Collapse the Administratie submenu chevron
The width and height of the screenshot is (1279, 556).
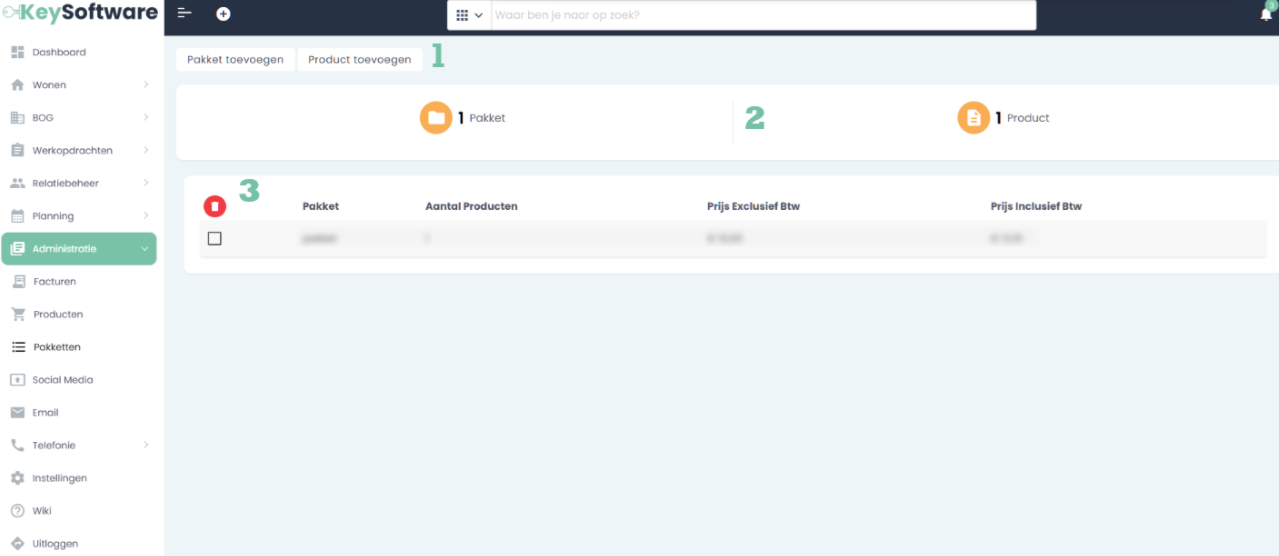click(145, 249)
